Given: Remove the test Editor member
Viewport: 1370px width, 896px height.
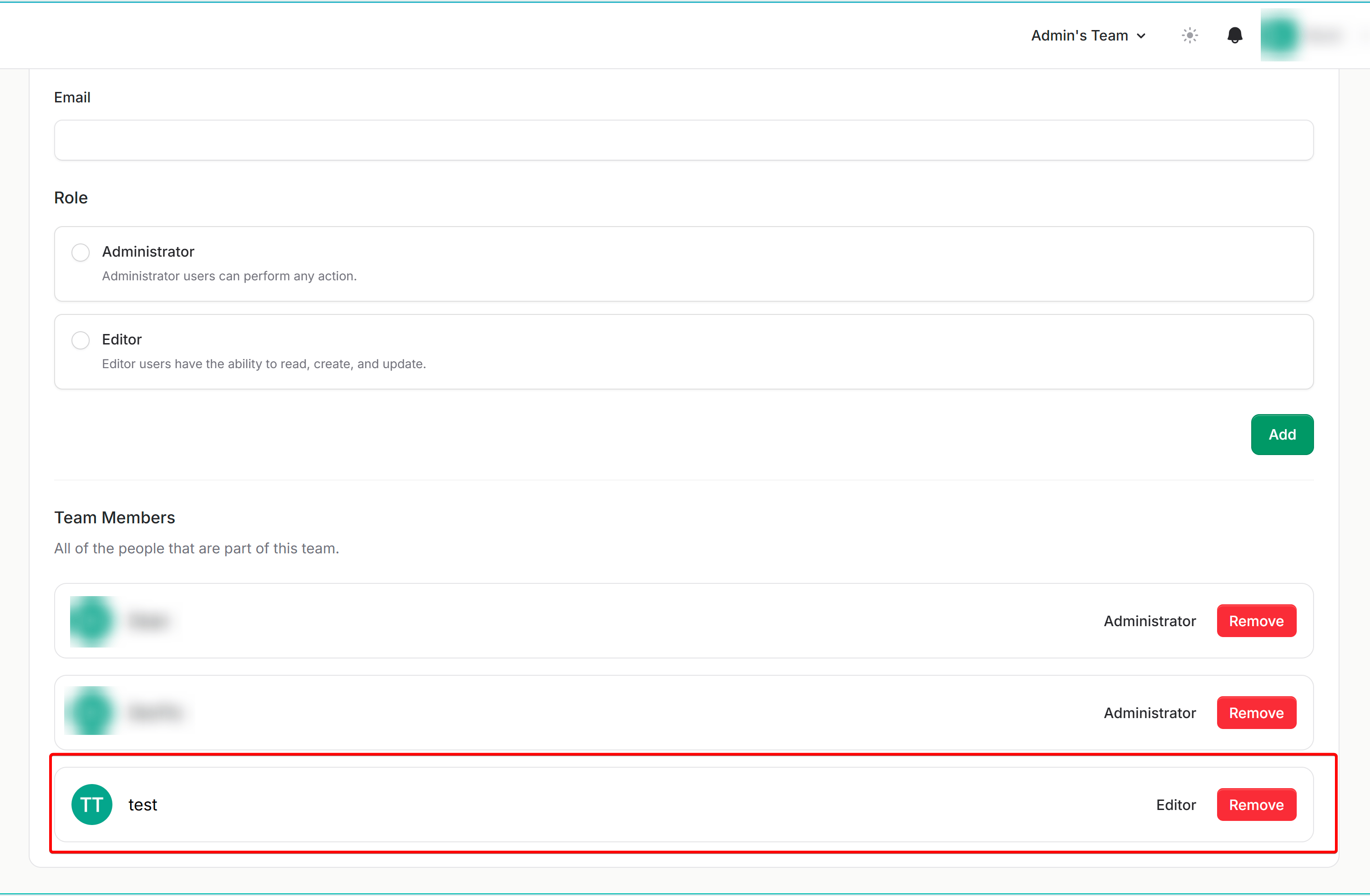Looking at the screenshot, I should click(x=1255, y=805).
